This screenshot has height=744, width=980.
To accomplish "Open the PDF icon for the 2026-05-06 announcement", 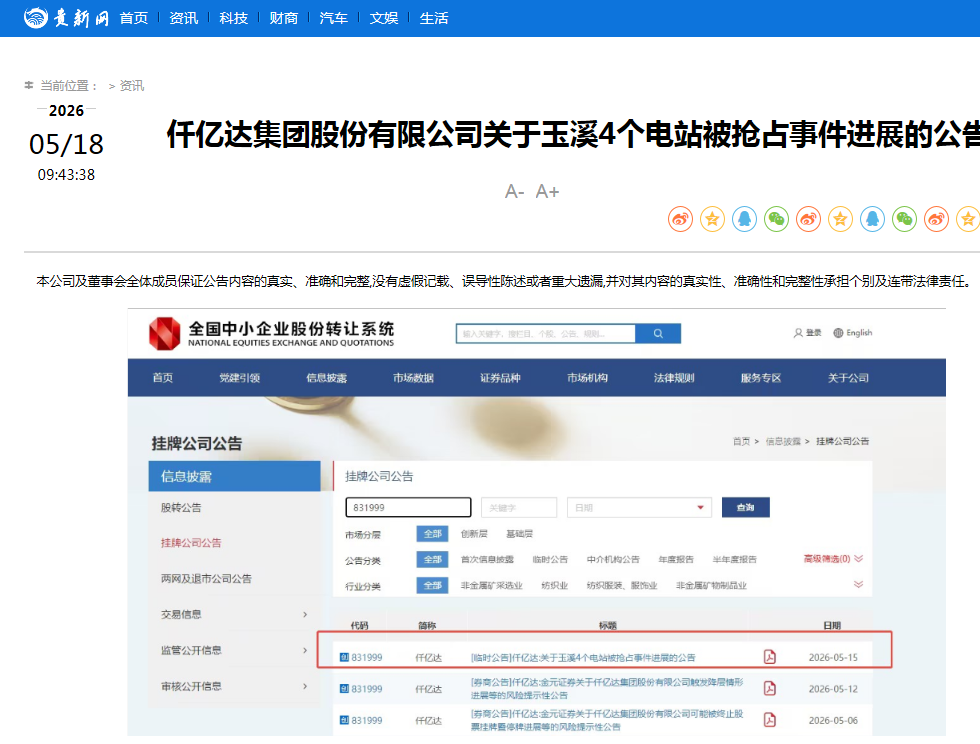I will coord(770,720).
